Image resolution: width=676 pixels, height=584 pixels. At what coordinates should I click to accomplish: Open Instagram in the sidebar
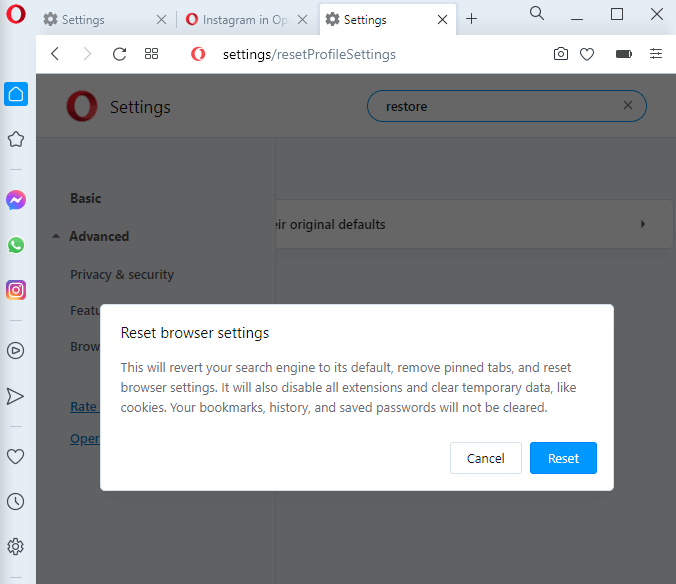16,290
